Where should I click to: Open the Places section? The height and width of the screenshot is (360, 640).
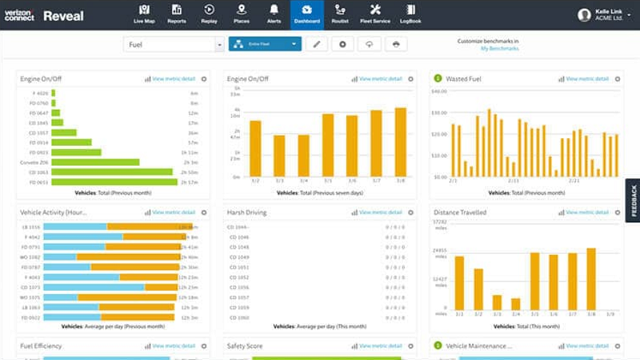pyautogui.click(x=241, y=15)
